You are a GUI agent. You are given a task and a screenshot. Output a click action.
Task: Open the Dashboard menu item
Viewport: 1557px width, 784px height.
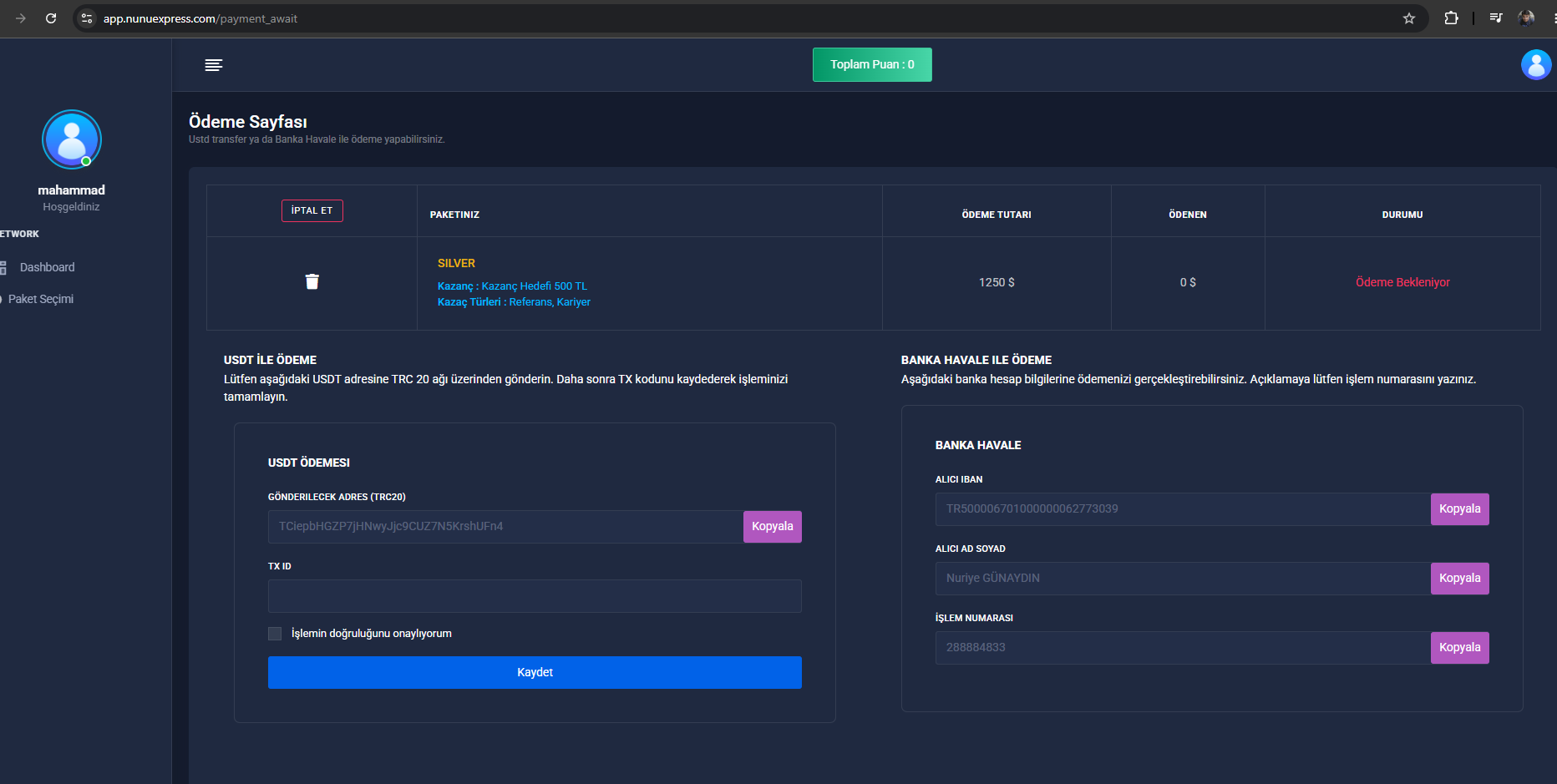point(47,267)
